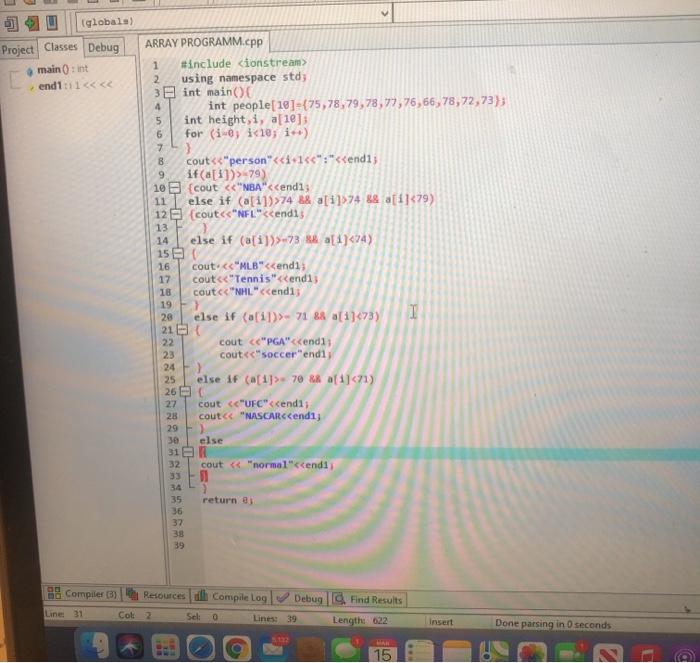Click the Find Results magnifier icon

(339, 598)
